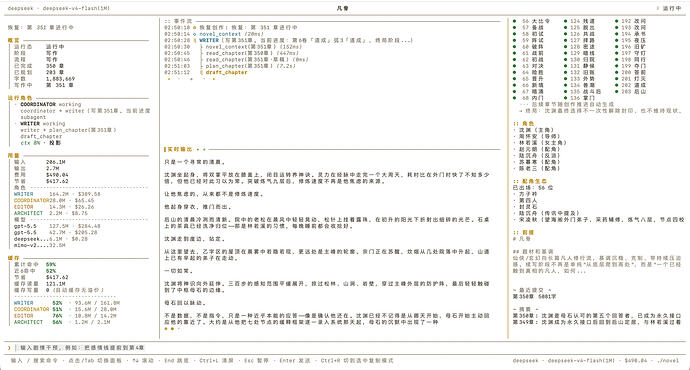This screenshot has width=690, height=370.
Task: Select the green dot beside chapter 56 大比令
Action: (514, 21)
